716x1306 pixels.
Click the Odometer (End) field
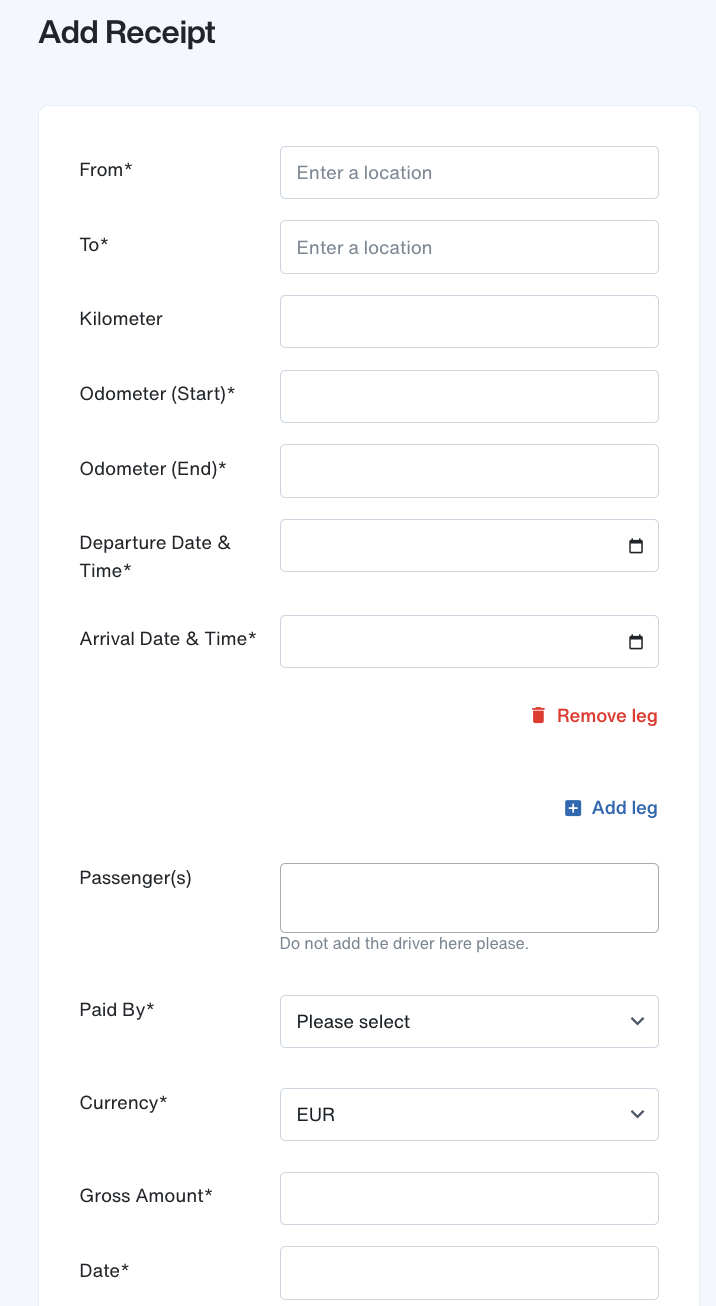469,471
